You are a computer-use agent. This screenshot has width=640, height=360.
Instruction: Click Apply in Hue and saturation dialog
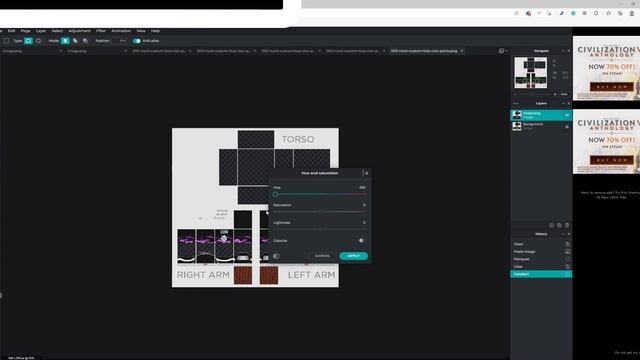353,256
